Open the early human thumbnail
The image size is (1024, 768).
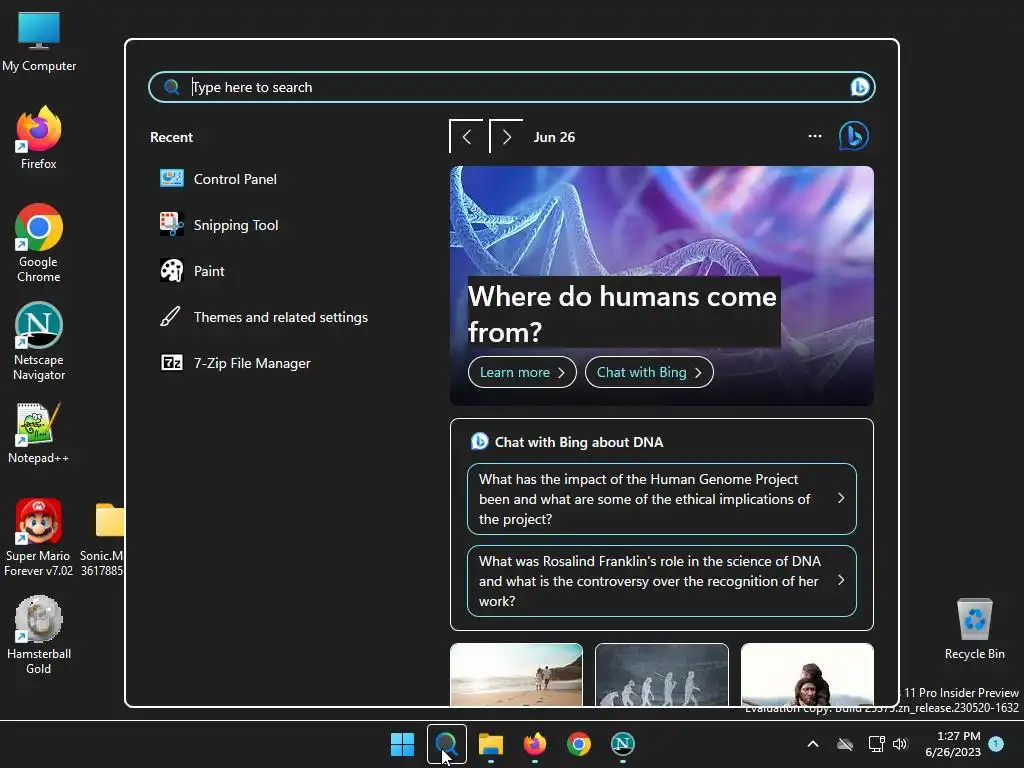[807, 675]
